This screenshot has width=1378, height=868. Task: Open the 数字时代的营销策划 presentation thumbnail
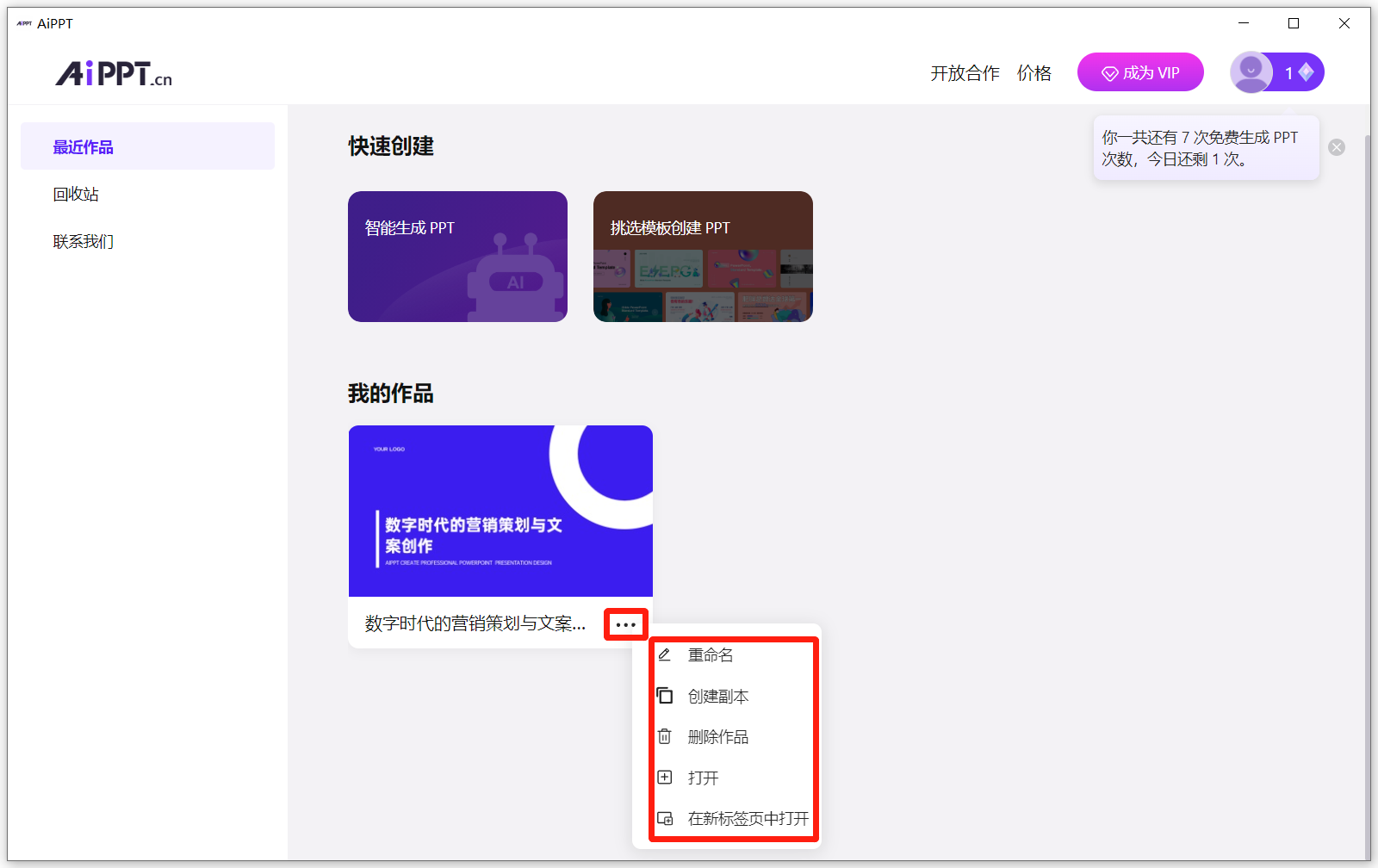click(x=500, y=511)
